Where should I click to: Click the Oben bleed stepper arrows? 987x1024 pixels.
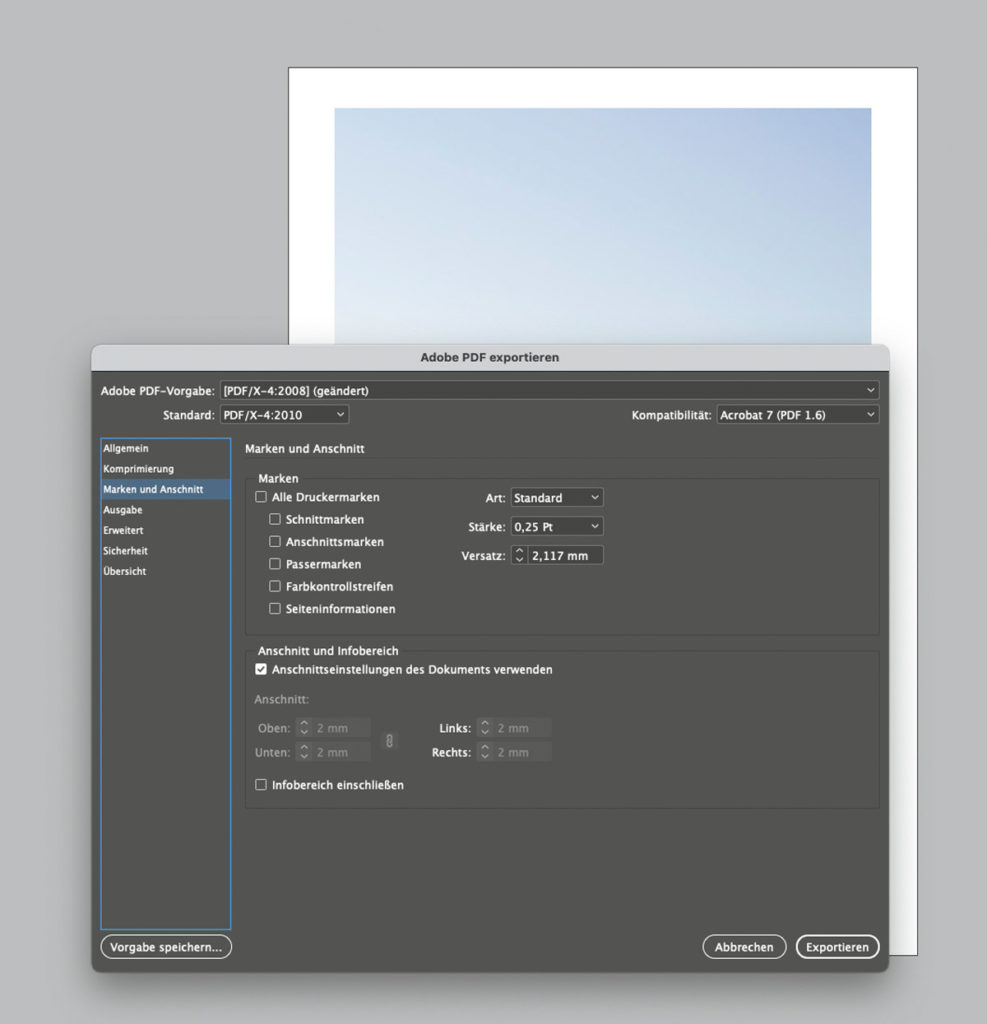pyautogui.click(x=304, y=728)
